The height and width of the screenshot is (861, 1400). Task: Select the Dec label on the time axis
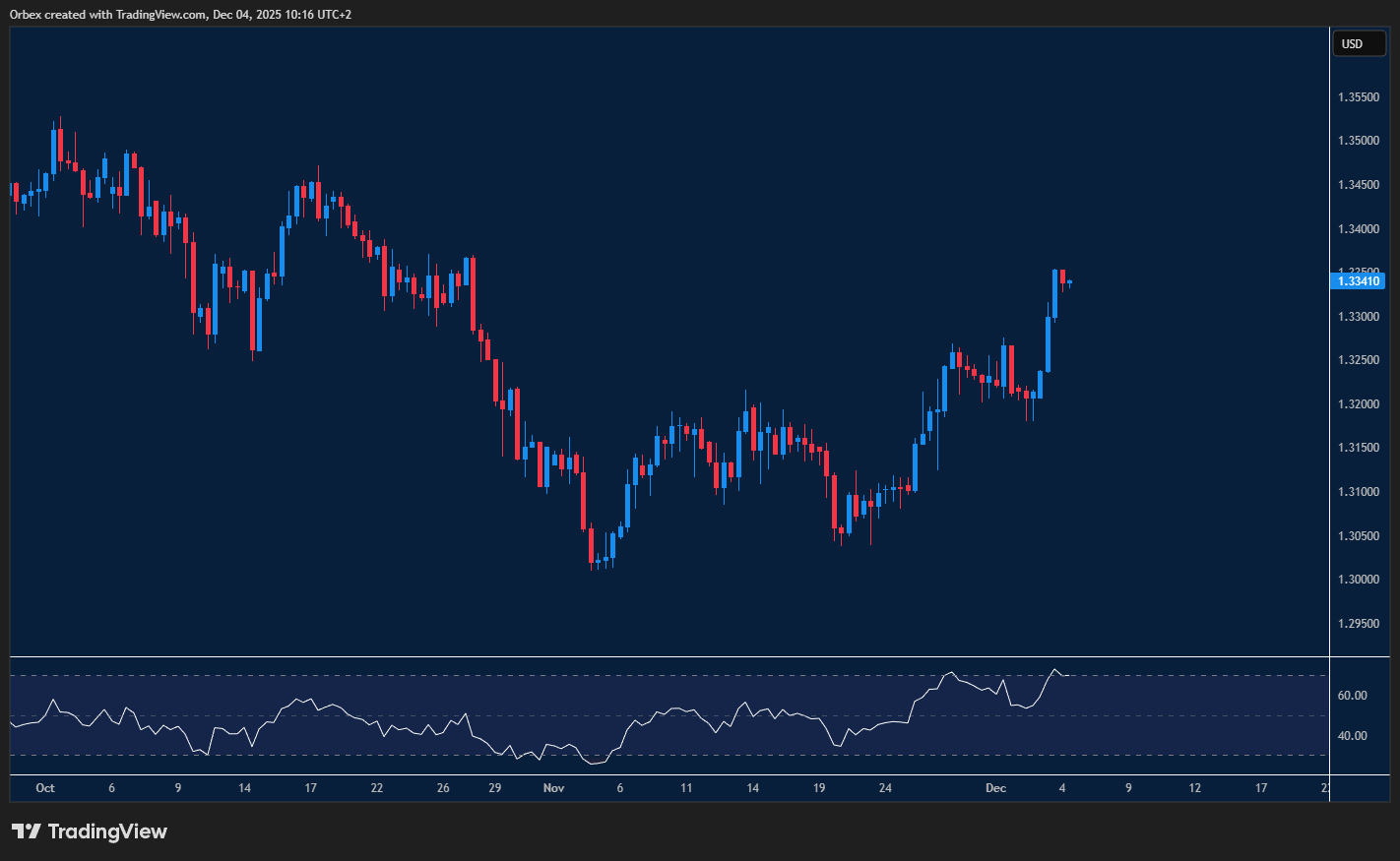click(x=995, y=788)
